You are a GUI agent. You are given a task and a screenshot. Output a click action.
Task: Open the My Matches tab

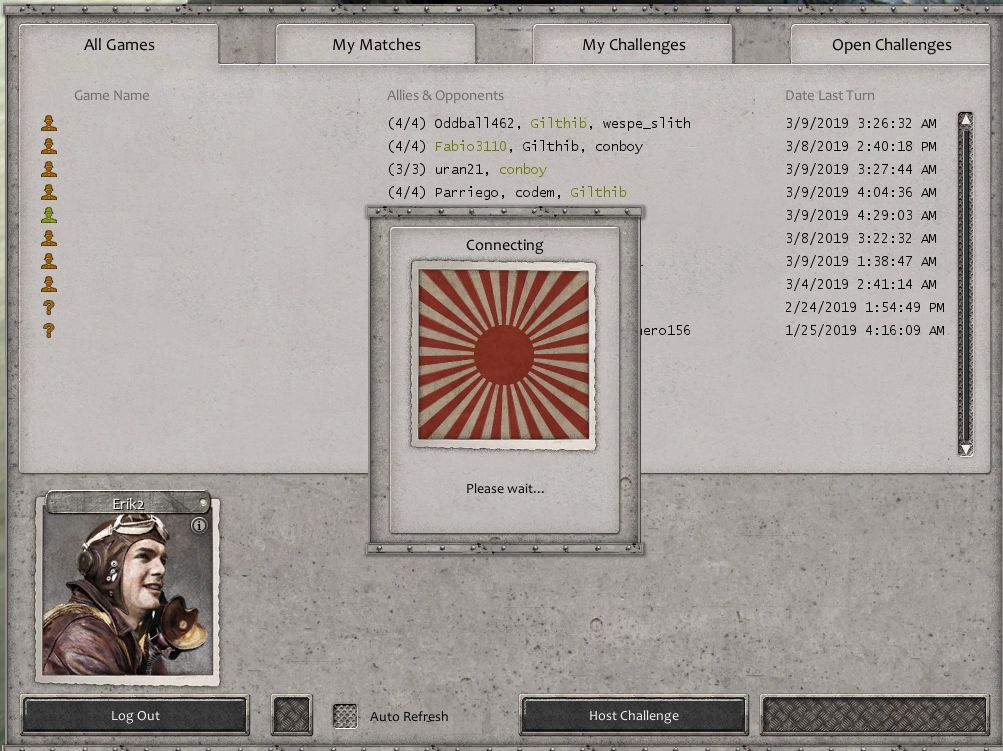pyautogui.click(x=376, y=44)
